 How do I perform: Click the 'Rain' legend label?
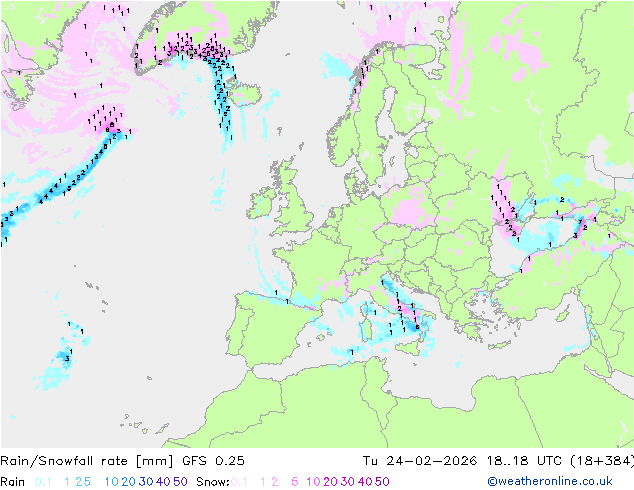pos(13,482)
